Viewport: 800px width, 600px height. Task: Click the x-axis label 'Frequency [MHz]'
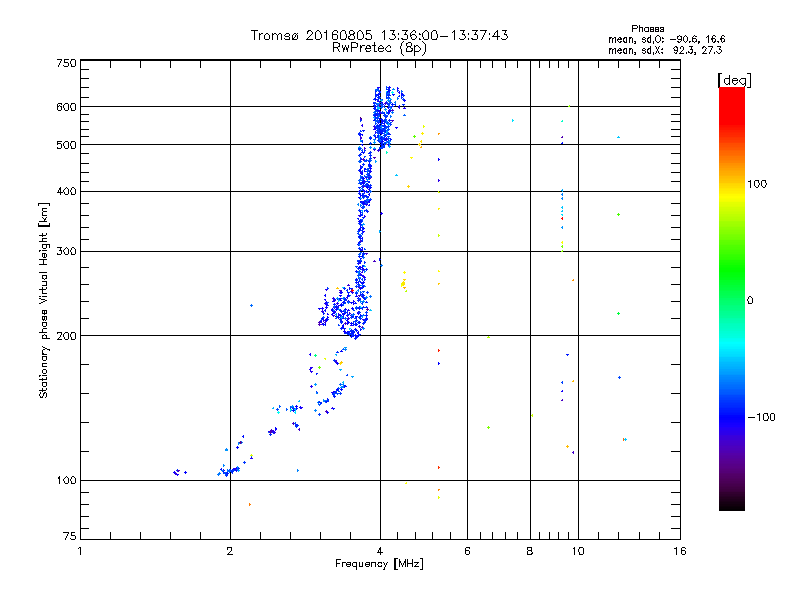coord(379,564)
